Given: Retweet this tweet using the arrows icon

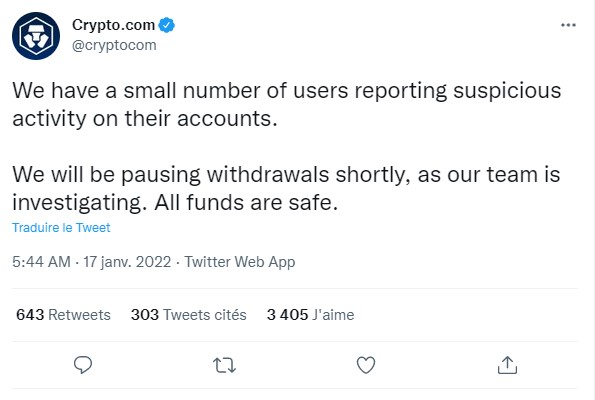Looking at the screenshot, I should pyautogui.click(x=224, y=365).
